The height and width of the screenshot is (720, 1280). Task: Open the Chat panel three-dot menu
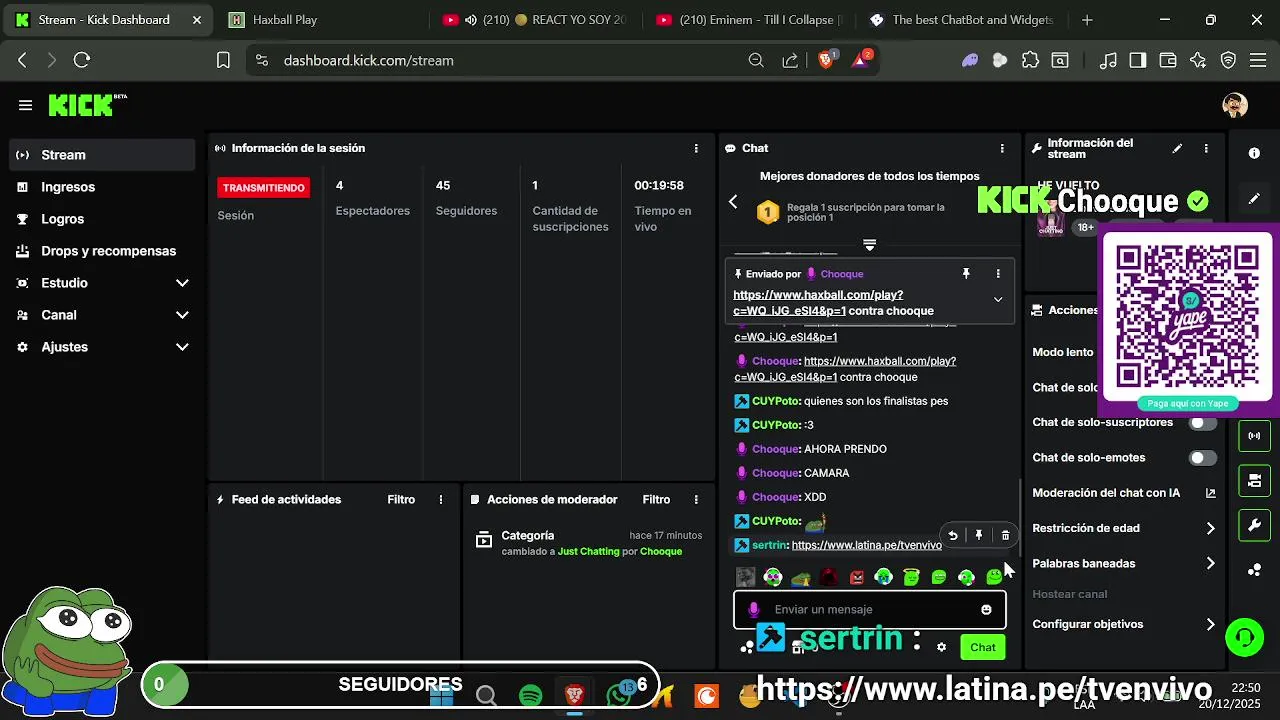point(1002,148)
